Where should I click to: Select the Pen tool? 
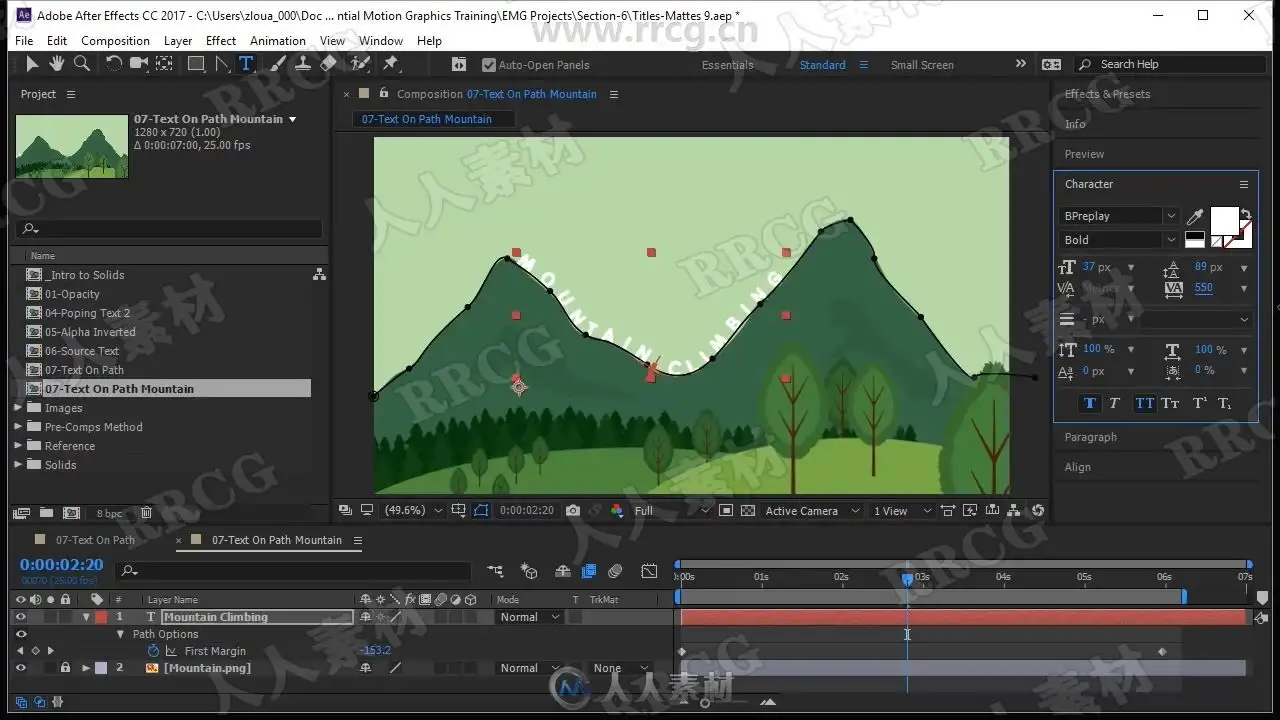[222, 64]
